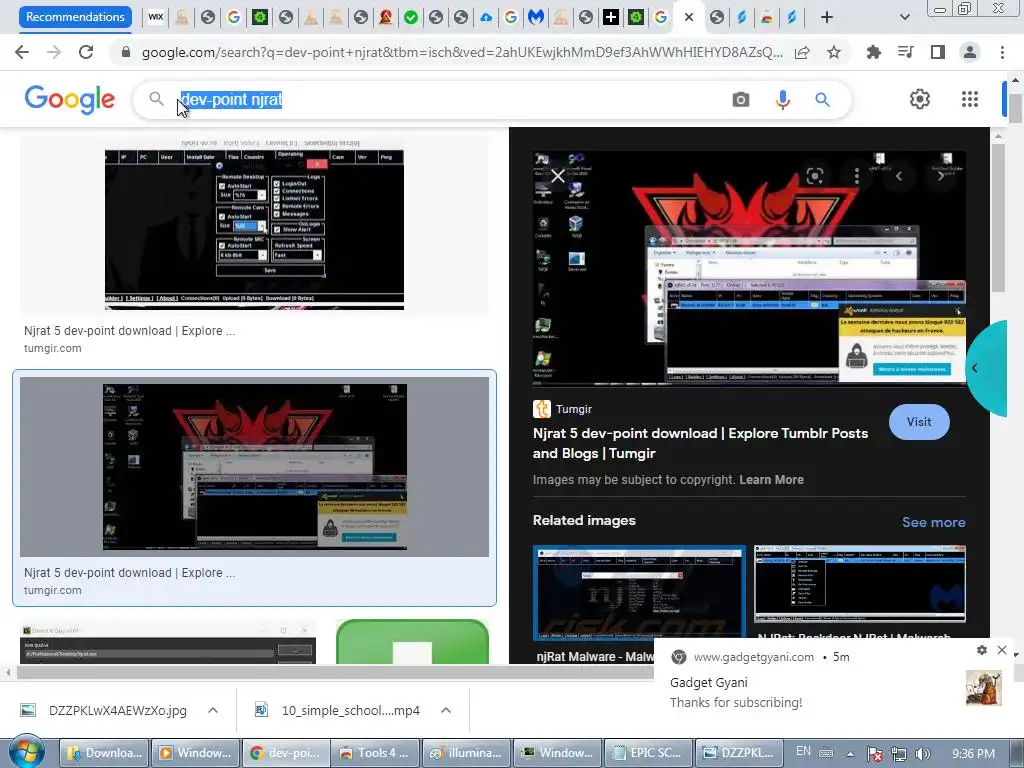Open a new browser tab with plus
1024x768 pixels.
click(x=827, y=17)
